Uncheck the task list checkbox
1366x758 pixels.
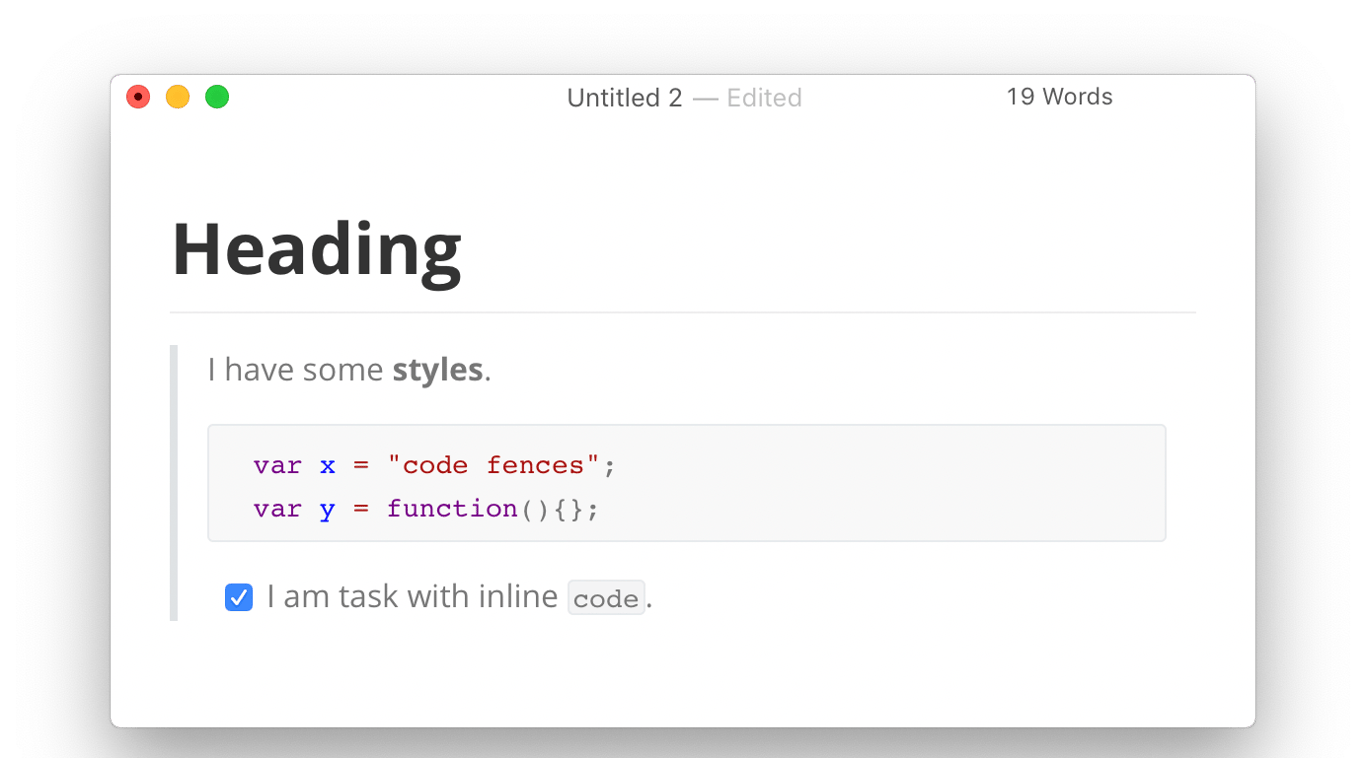pos(239,597)
